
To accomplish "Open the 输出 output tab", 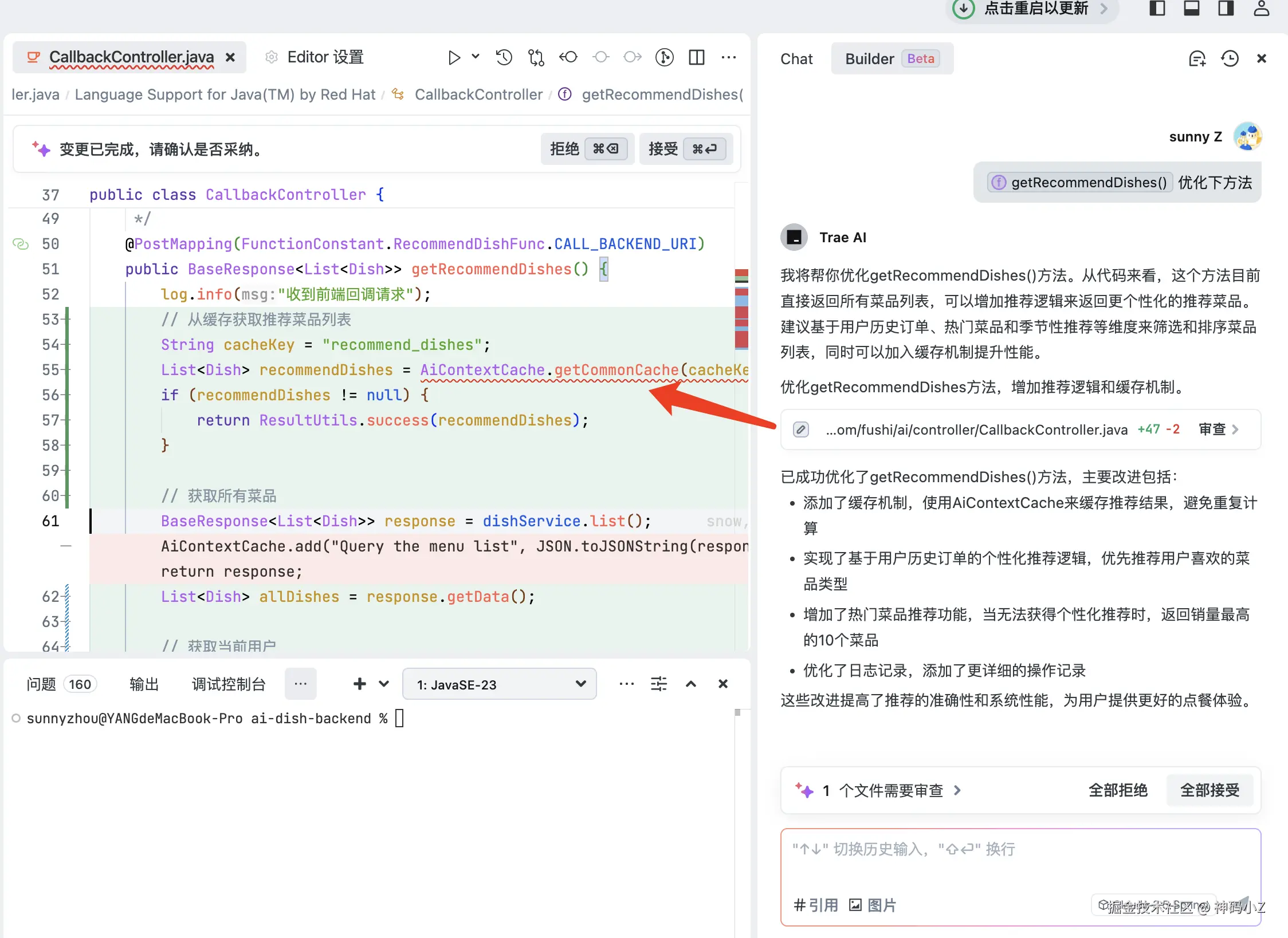I will point(144,684).
